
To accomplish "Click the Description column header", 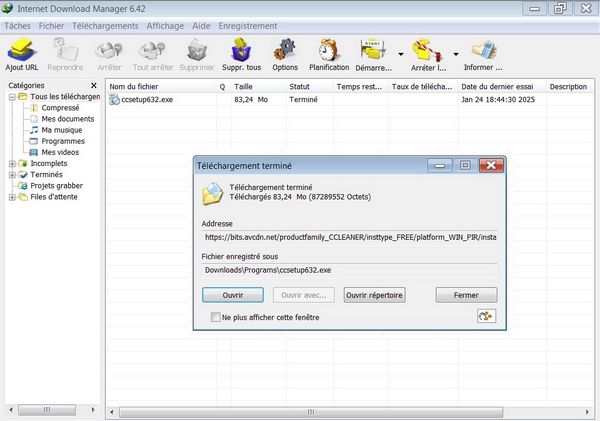I will pos(570,86).
